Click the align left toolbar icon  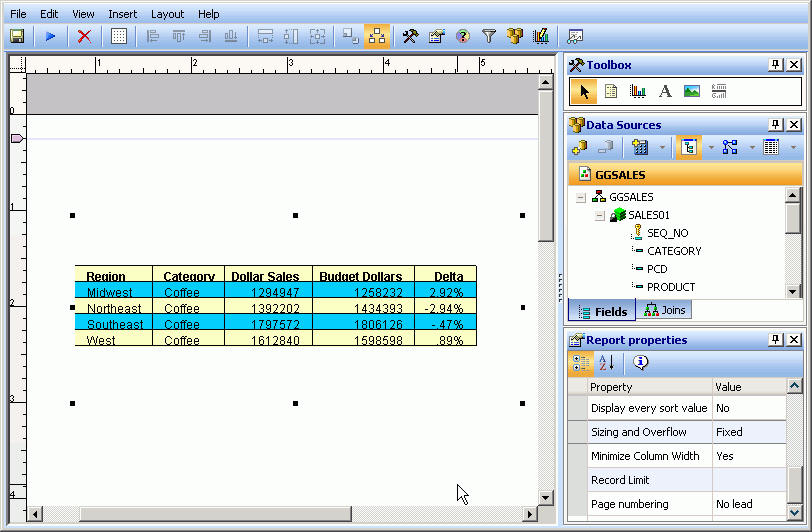tap(153, 36)
